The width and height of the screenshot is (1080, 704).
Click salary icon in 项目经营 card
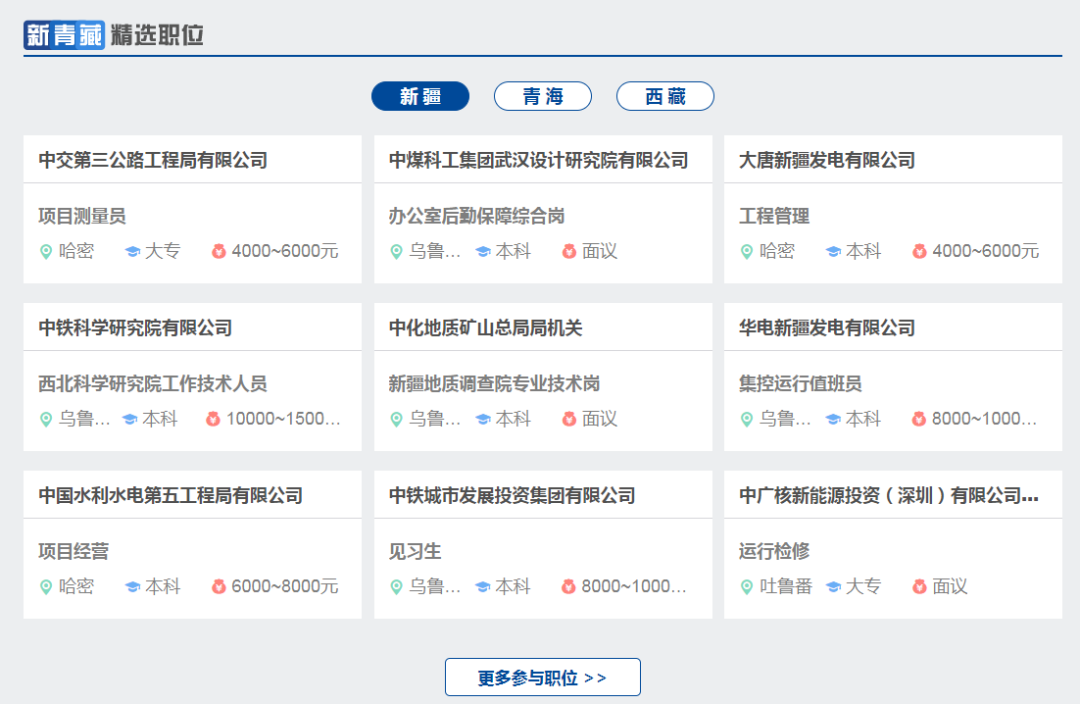click(218, 586)
